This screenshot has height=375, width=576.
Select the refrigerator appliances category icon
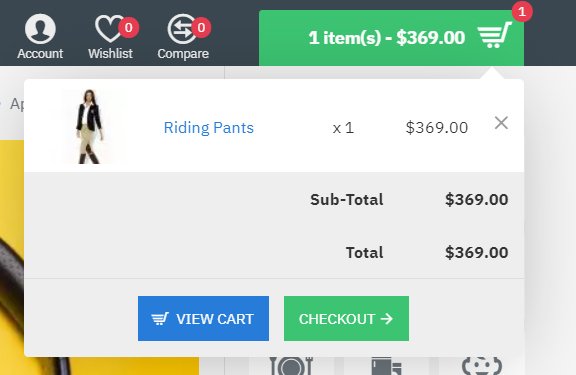click(386, 366)
